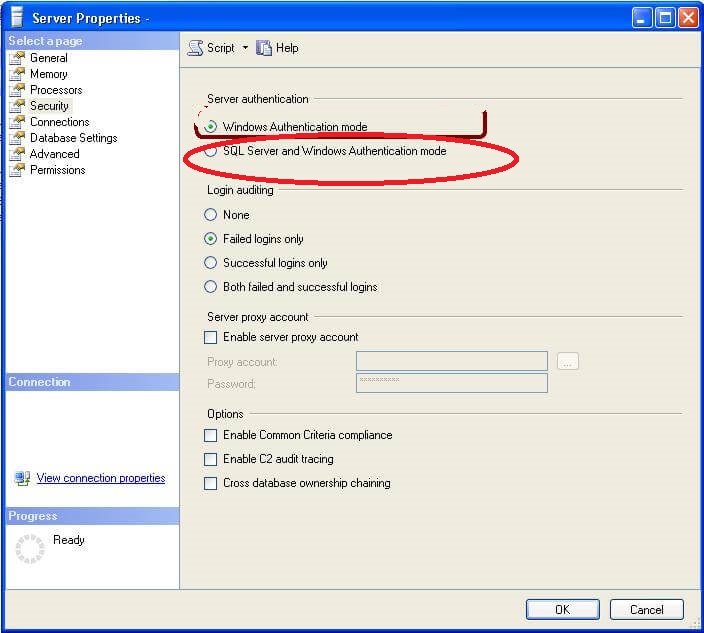The width and height of the screenshot is (704, 633).
Task: Click the Connections page icon
Action: (18, 122)
